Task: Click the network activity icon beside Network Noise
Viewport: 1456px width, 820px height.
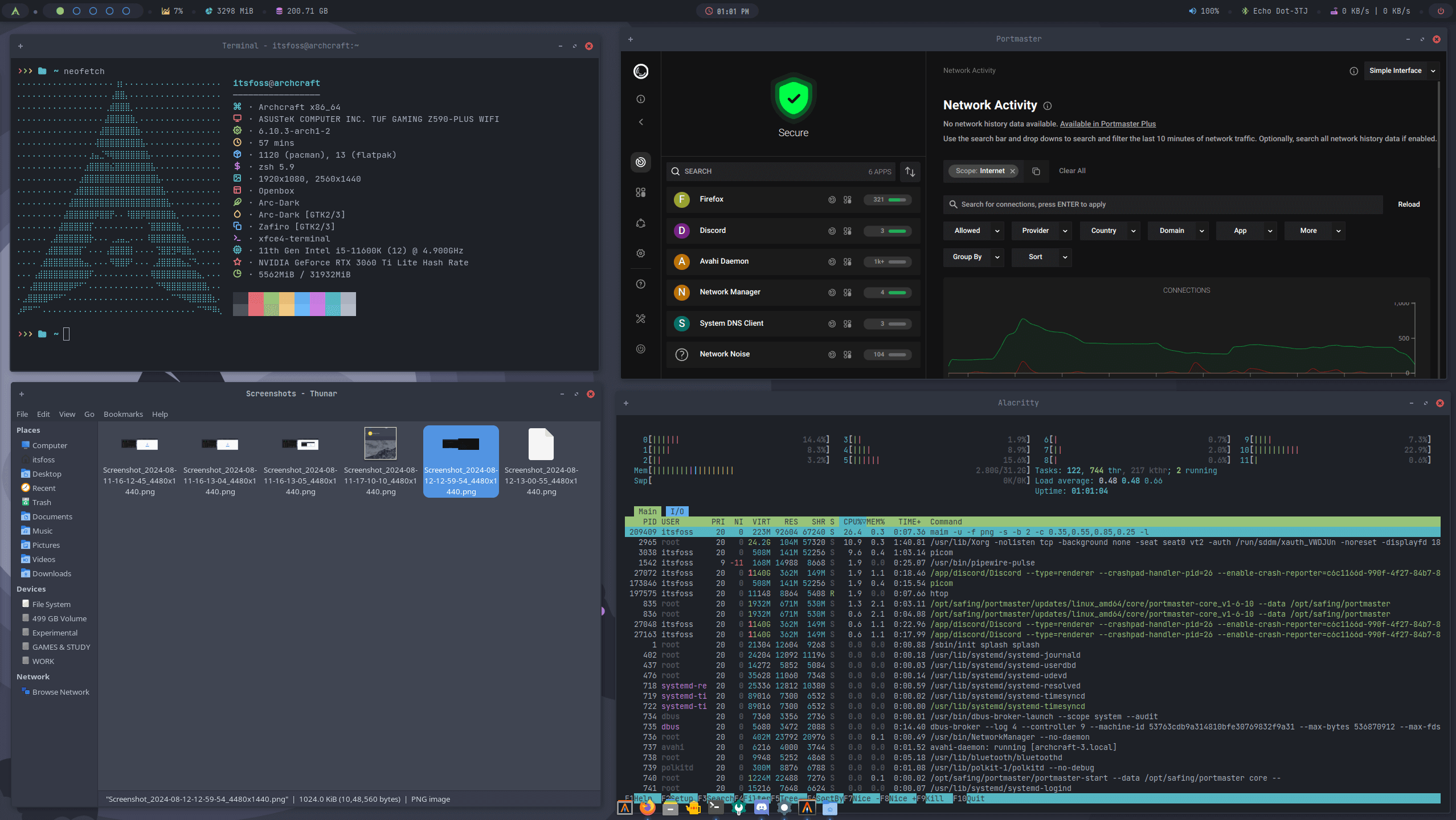Action: point(831,354)
